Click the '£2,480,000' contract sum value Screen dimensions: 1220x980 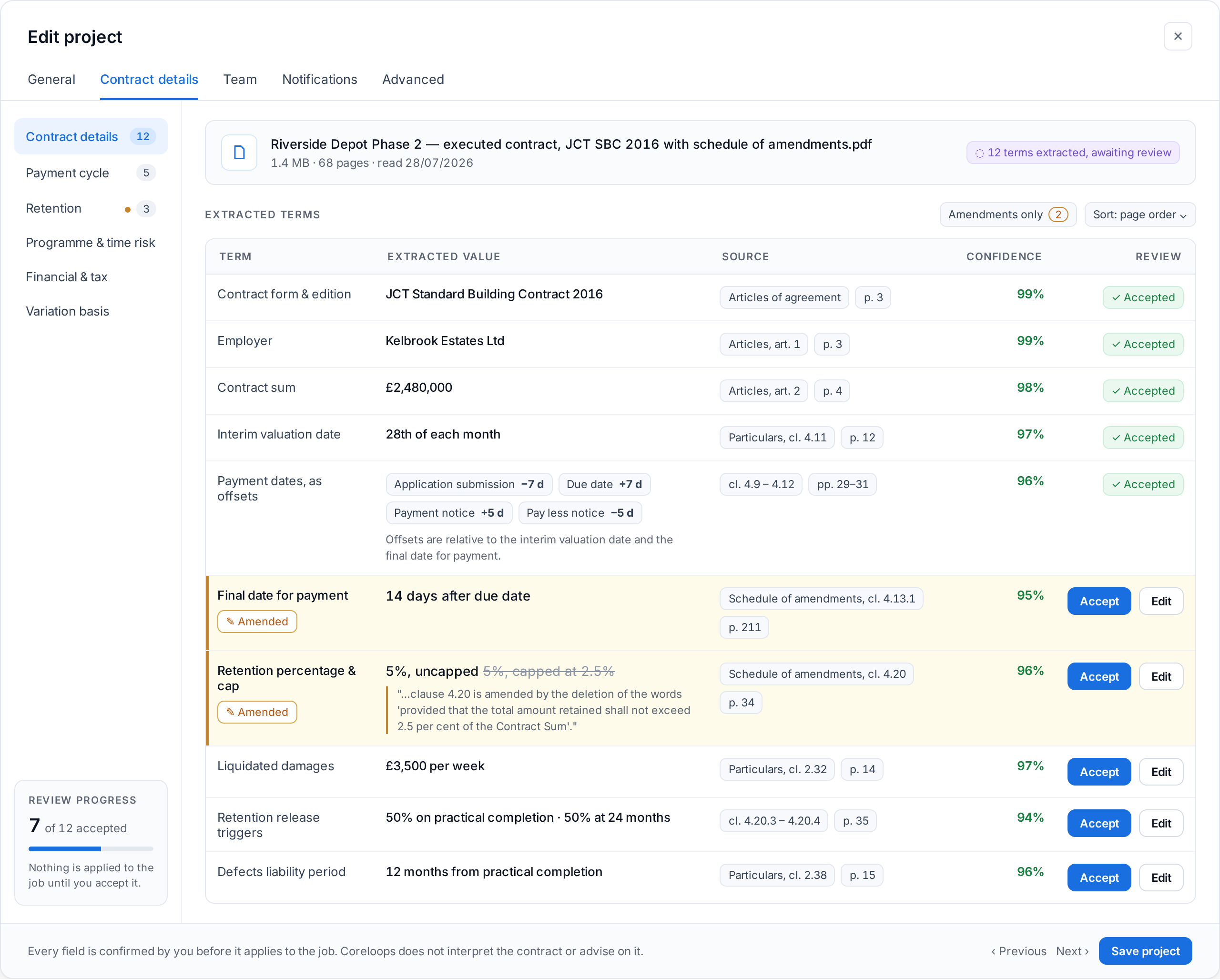click(419, 388)
